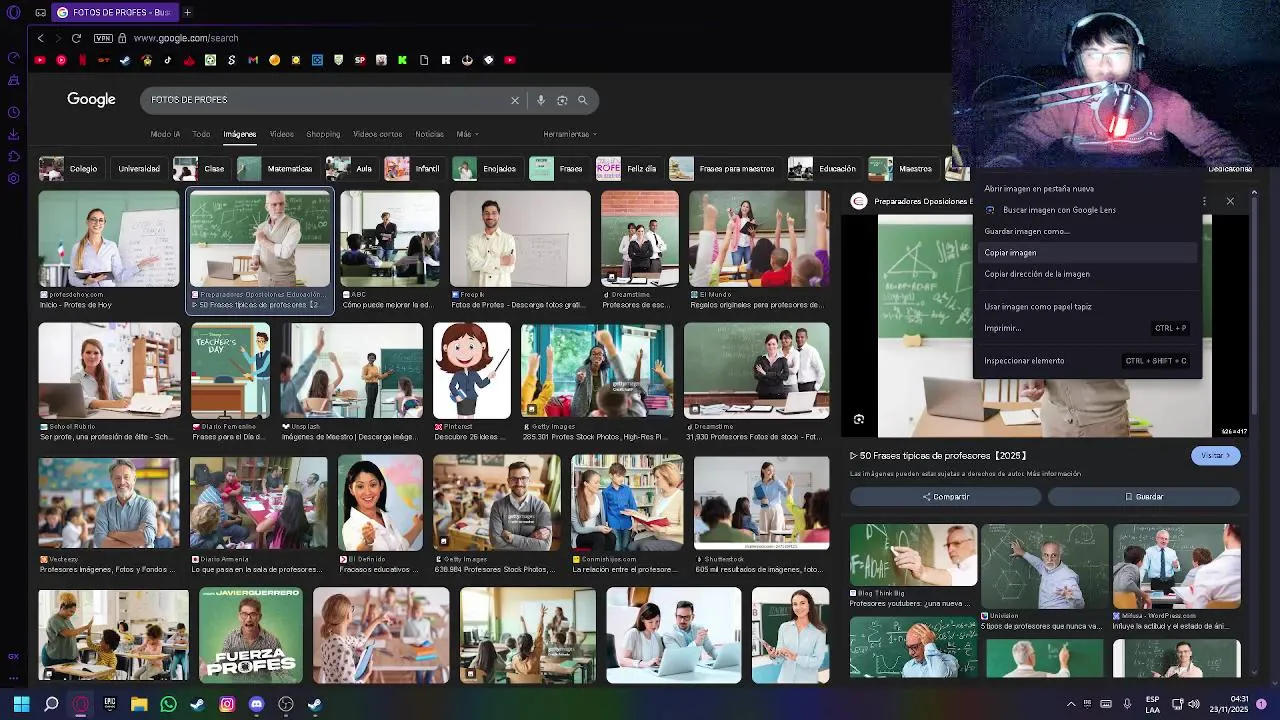
Task: Close the image preview panel
Action: [x=1230, y=201]
